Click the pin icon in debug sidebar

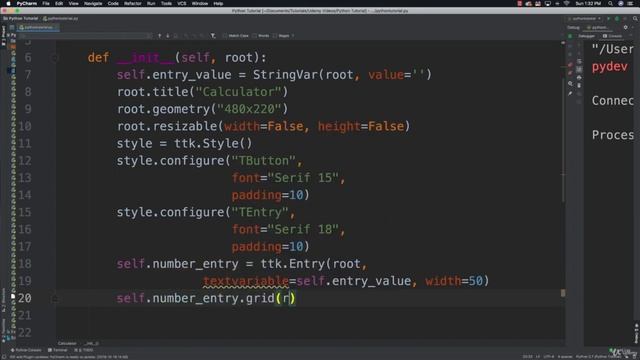click(x=570, y=93)
